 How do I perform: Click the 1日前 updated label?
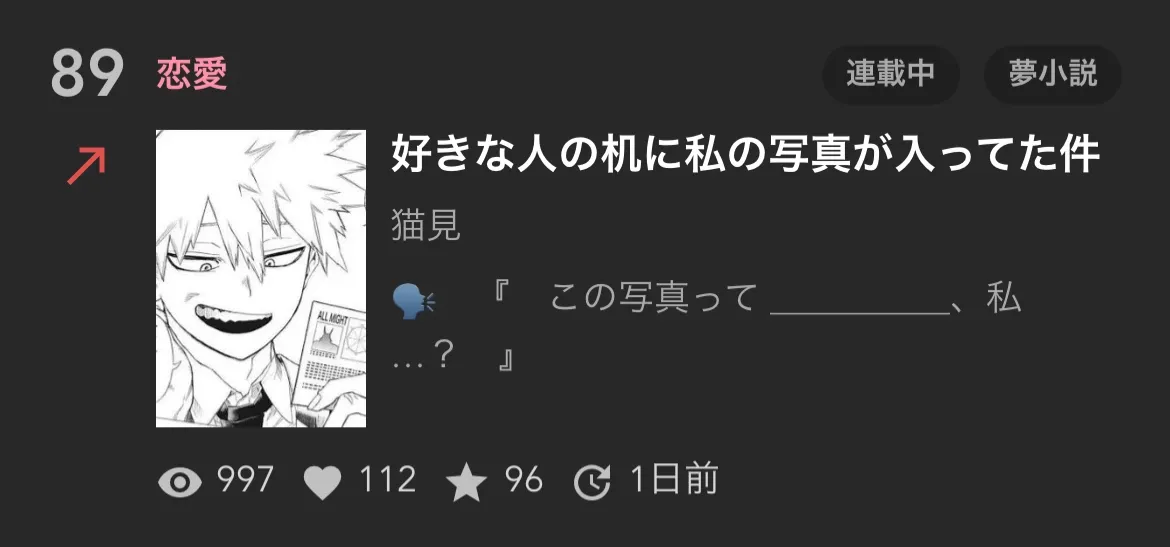click(x=674, y=479)
